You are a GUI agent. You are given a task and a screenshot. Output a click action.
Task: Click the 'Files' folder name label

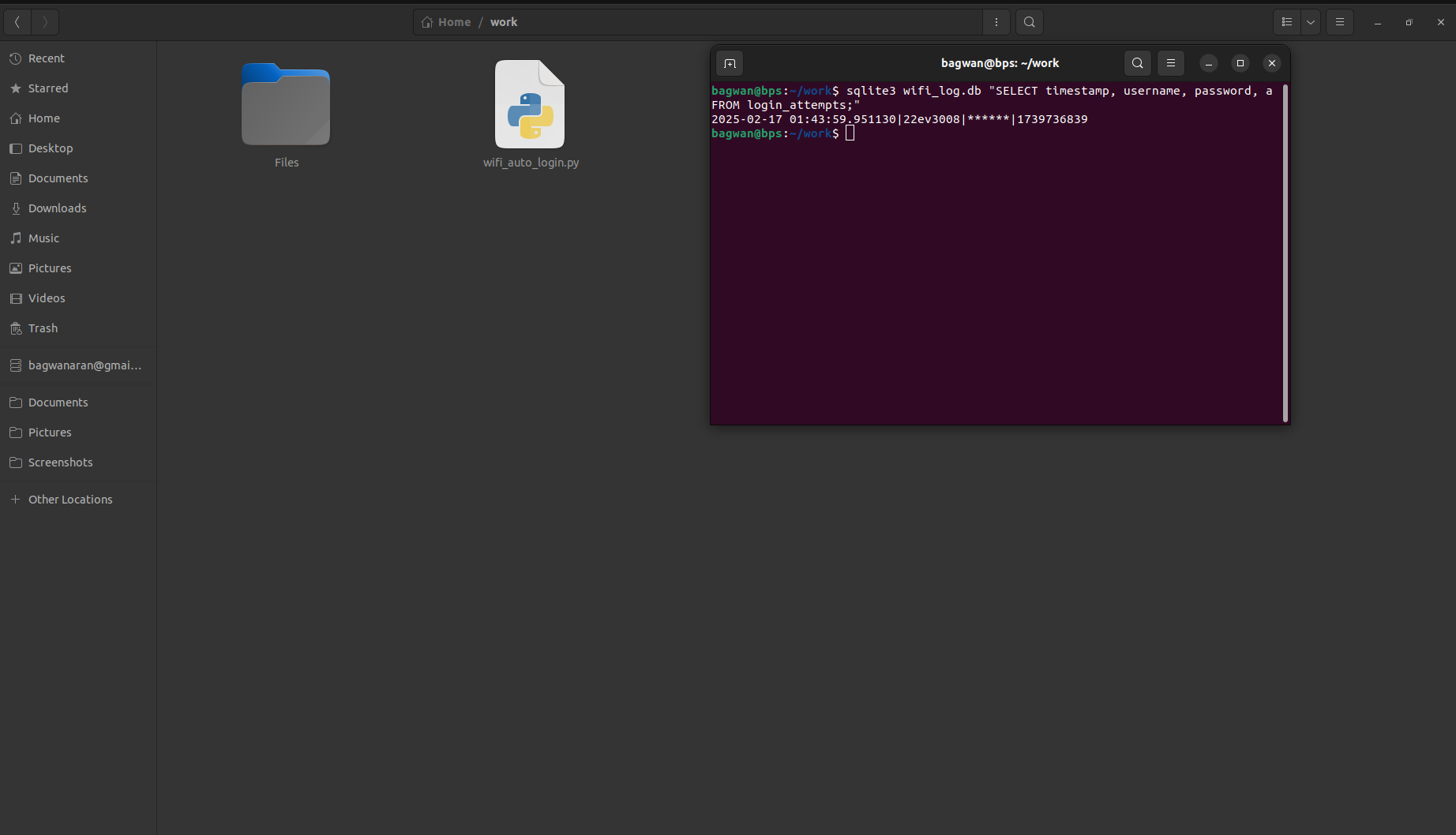point(287,163)
